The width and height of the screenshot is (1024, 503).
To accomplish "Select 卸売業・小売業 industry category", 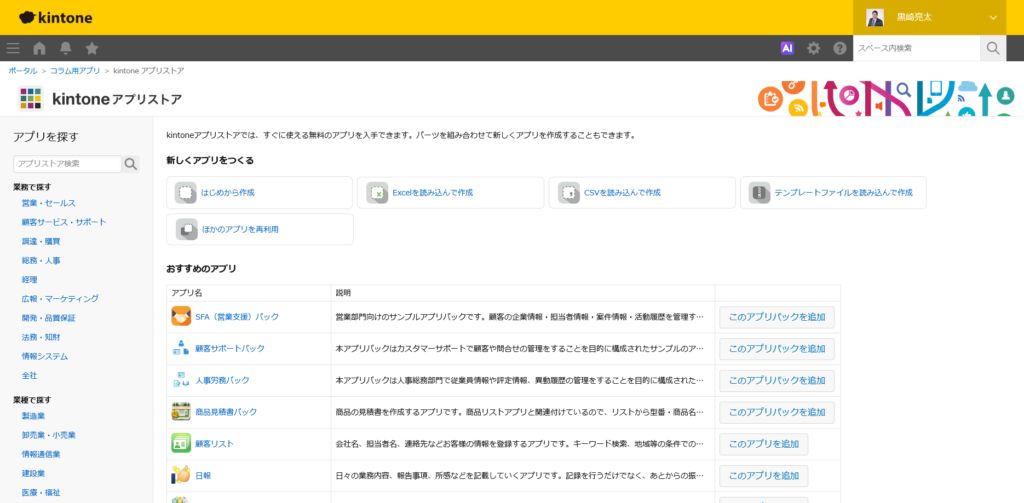I will [x=48, y=435].
